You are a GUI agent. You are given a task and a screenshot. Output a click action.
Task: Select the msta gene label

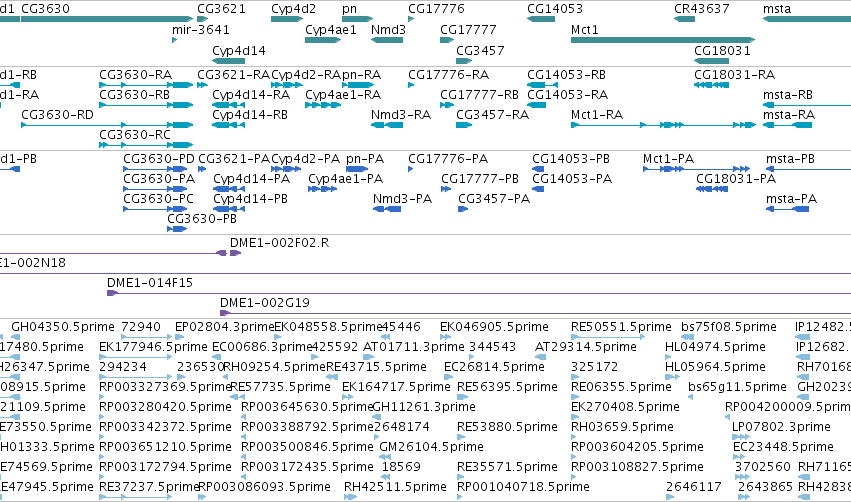[x=777, y=9]
